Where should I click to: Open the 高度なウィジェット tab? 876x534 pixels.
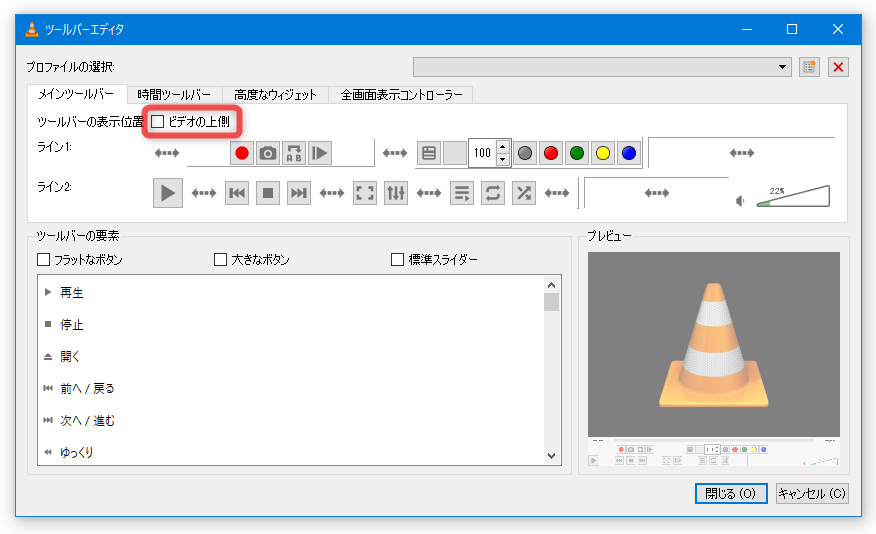coord(275,95)
